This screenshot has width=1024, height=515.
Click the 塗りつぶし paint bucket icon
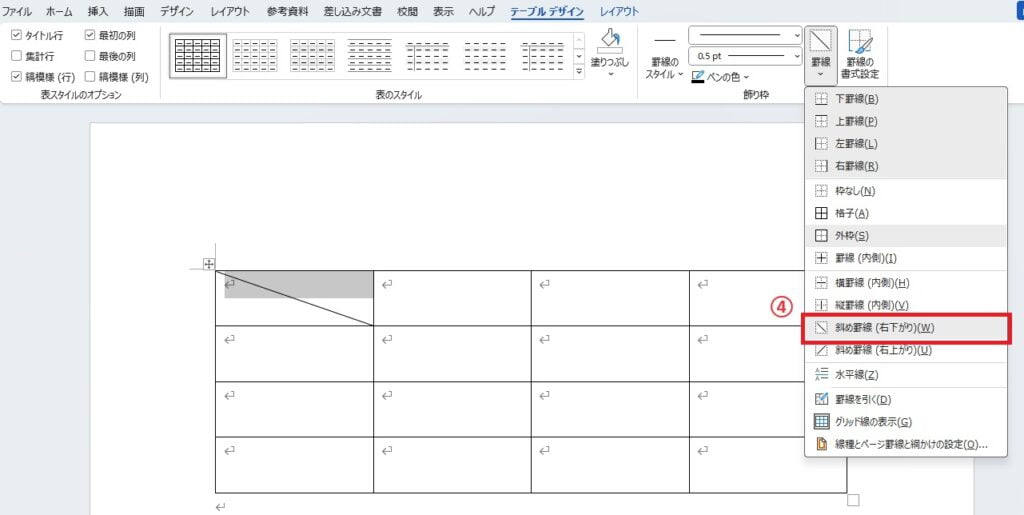pyautogui.click(x=610, y=40)
